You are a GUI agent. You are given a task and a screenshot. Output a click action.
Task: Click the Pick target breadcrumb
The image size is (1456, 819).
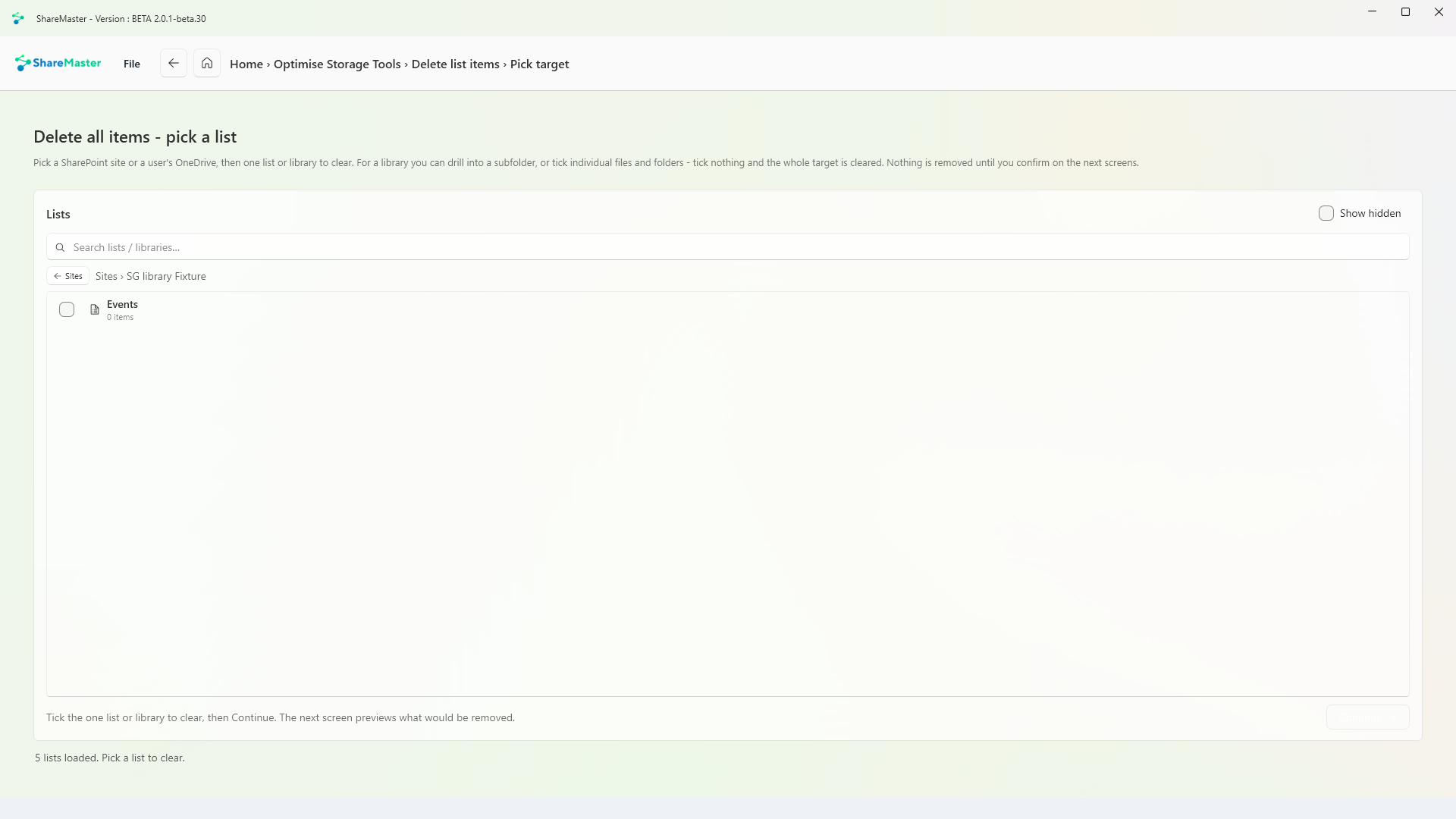(539, 64)
